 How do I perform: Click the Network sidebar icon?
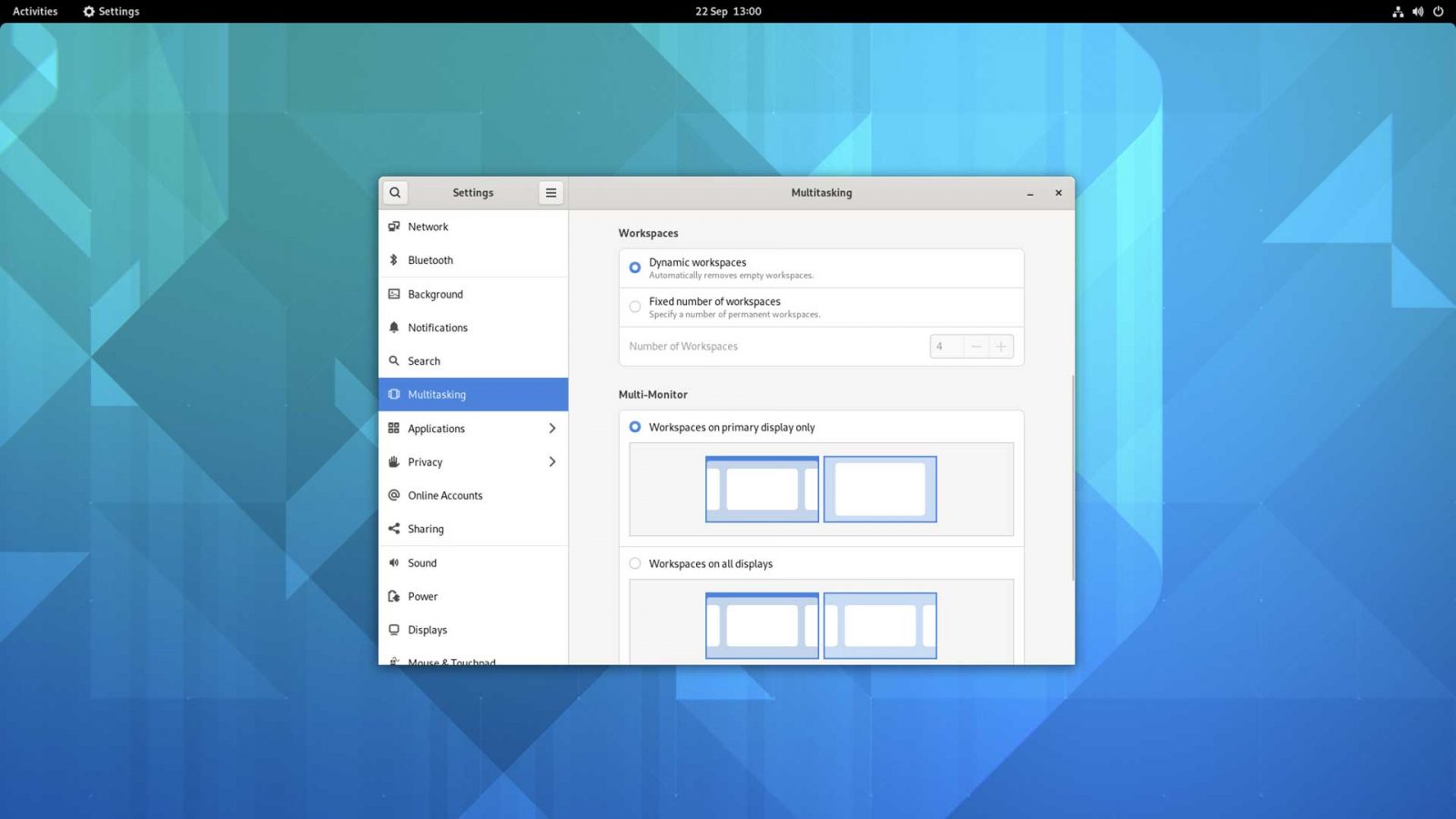394,227
